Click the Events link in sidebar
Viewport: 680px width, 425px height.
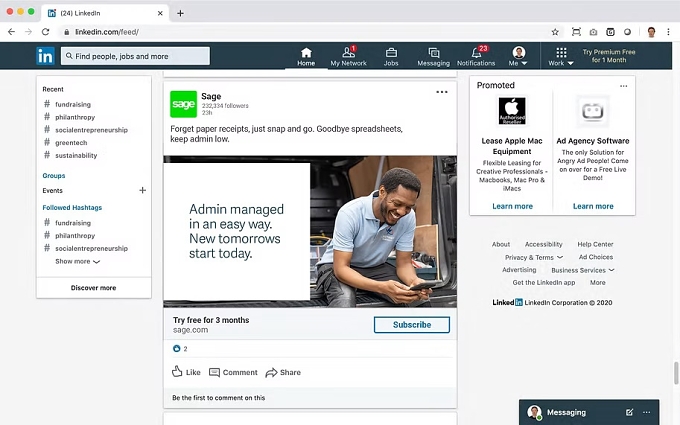[x=52, y=190]
